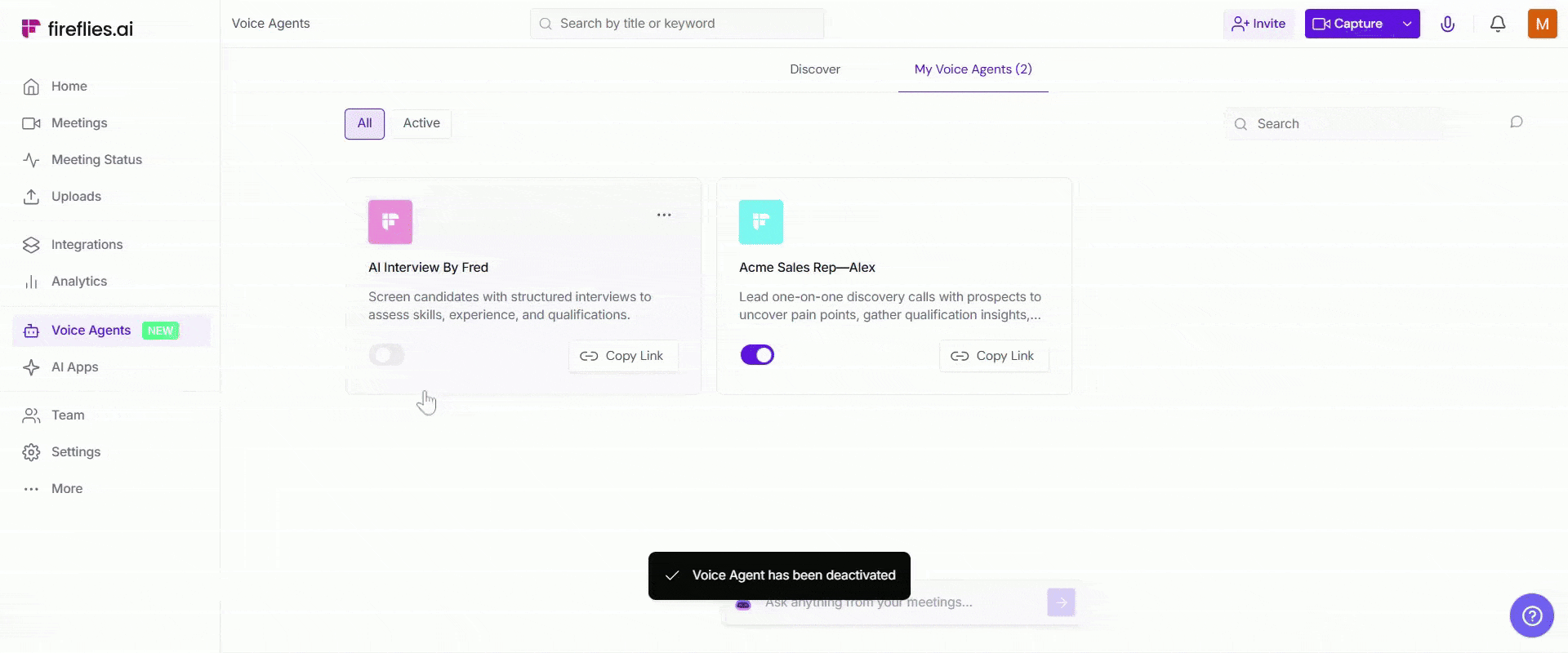Switch to the Discover tab
1568x653 pixels.
(814, 69)
